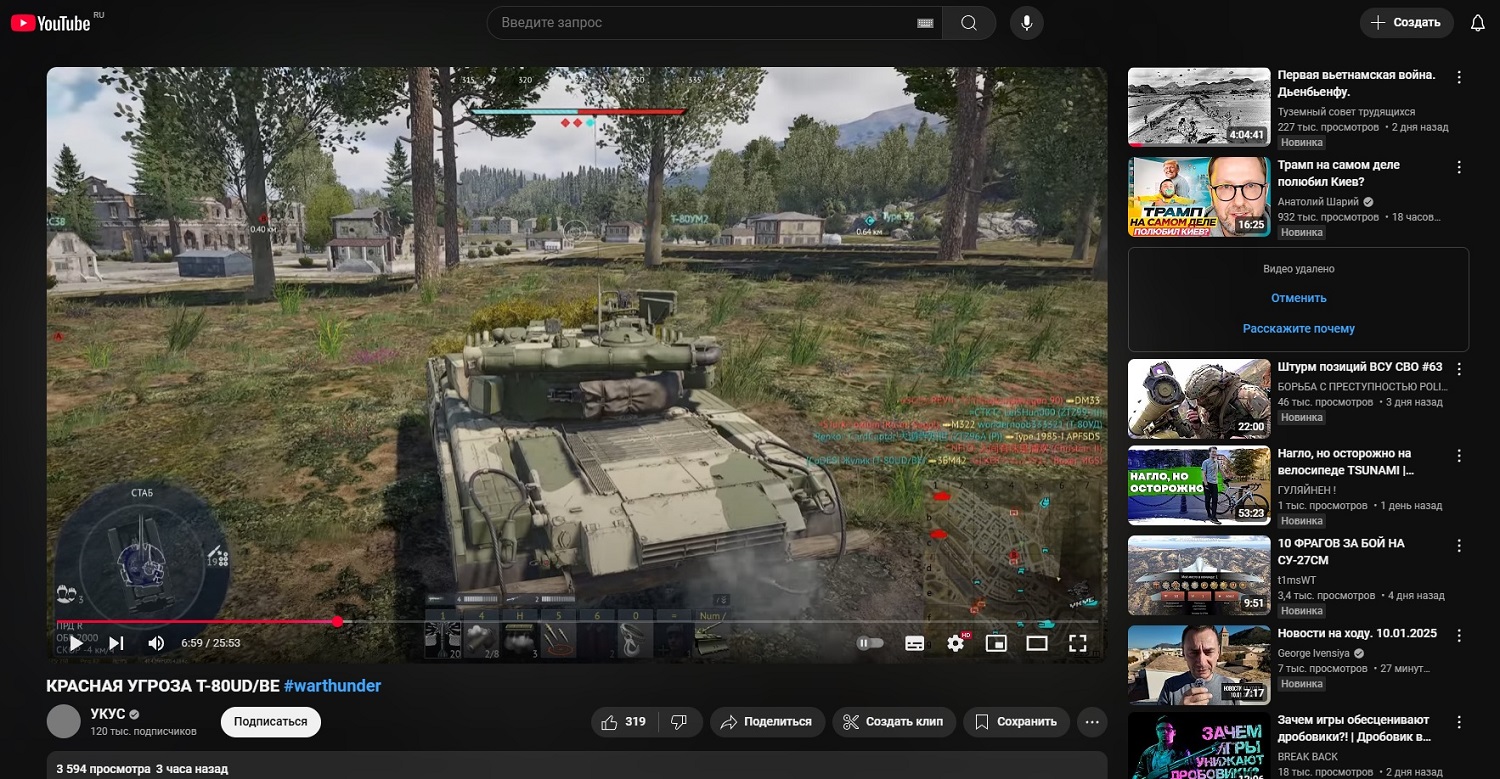
Task: Like the video with 319 likes
Action: point(624,722)
